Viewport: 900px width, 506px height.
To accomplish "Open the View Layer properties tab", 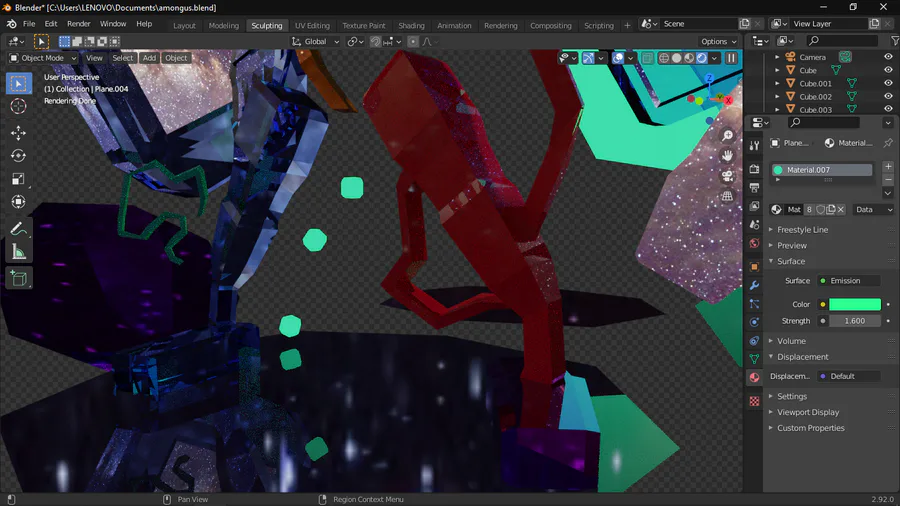I will 754,206.
